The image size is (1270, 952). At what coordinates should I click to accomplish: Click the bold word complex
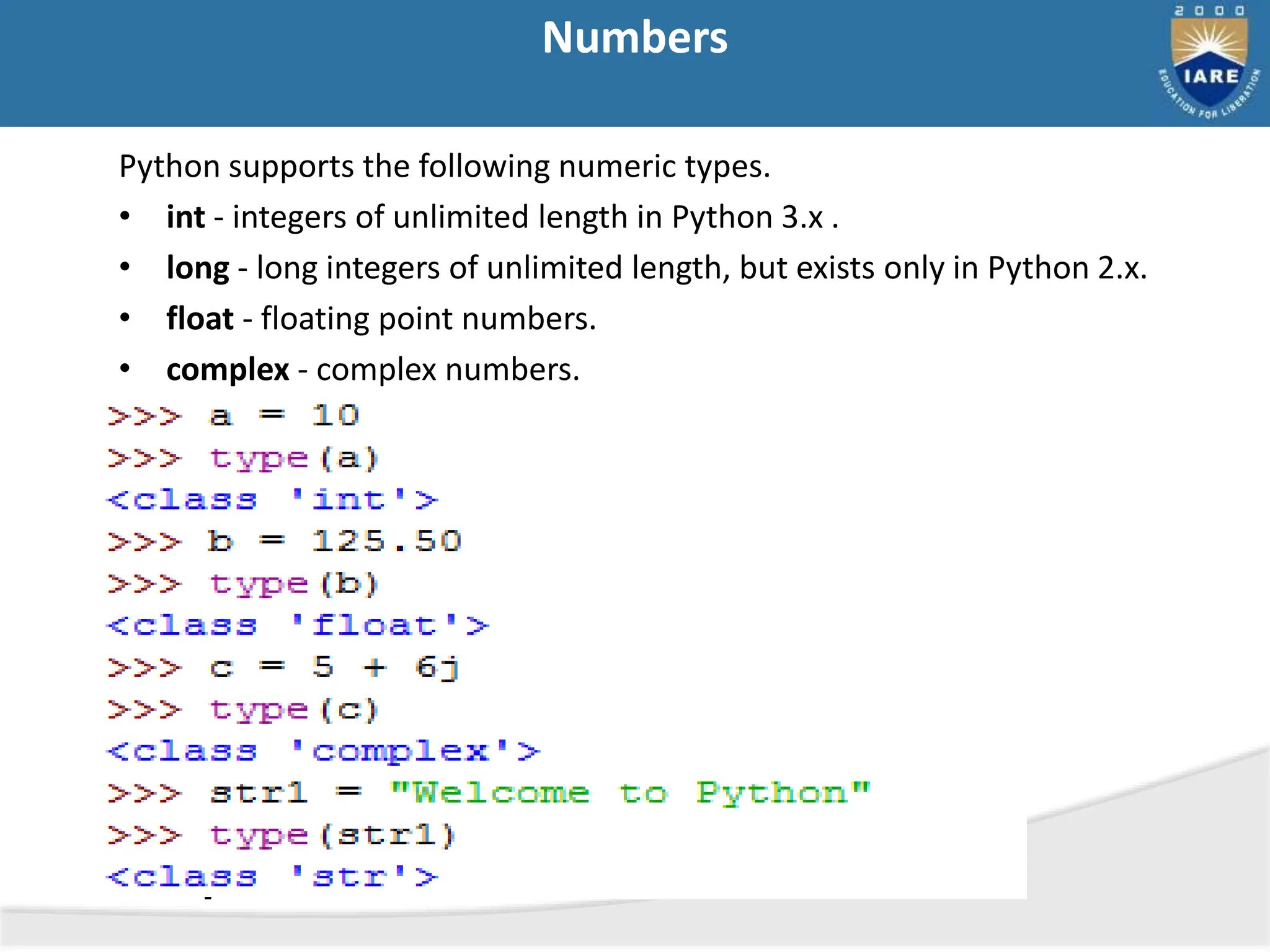tap(228, 369)
